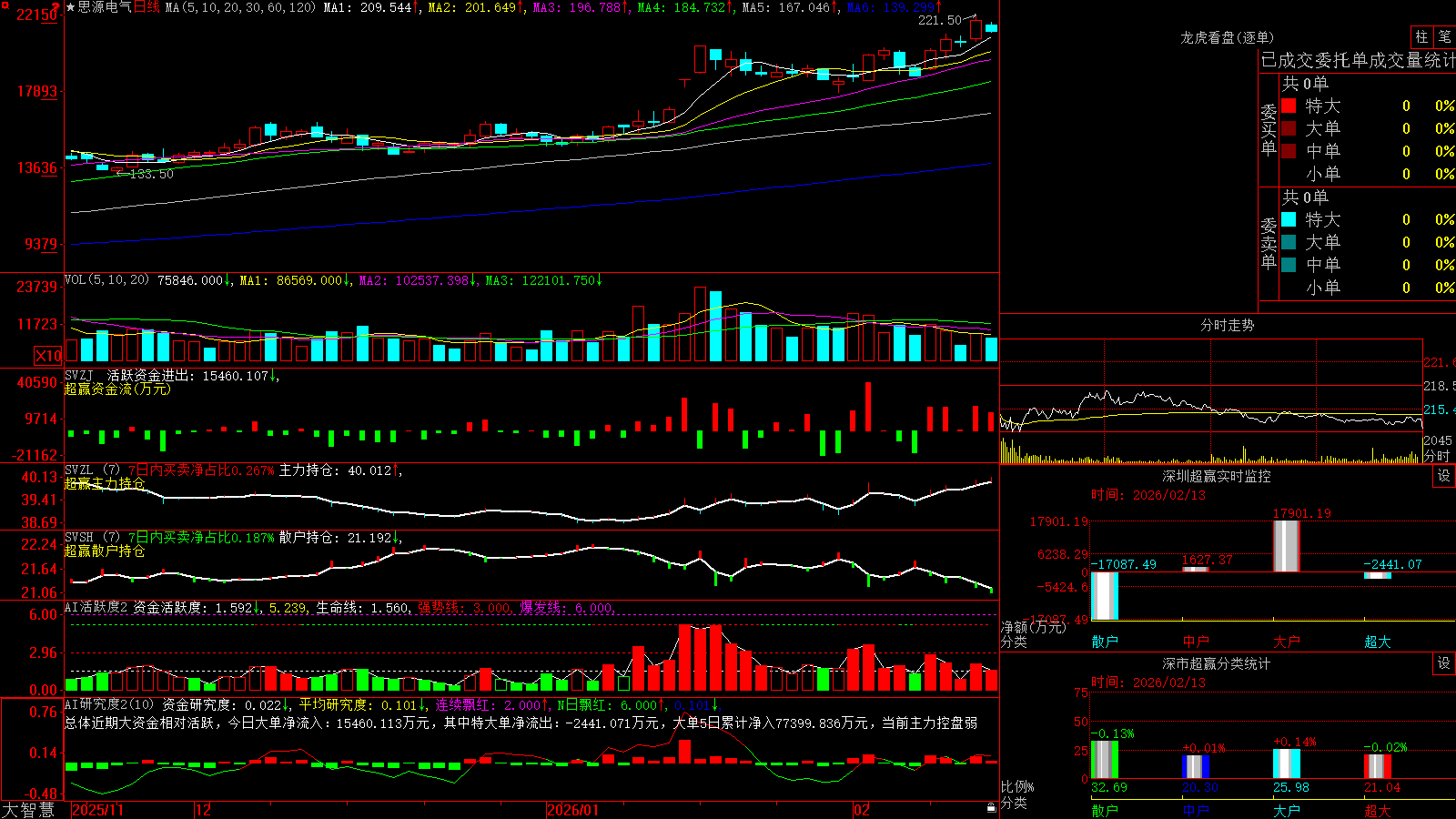Click the 柱 bar-view button

(x=1421, y=36)
